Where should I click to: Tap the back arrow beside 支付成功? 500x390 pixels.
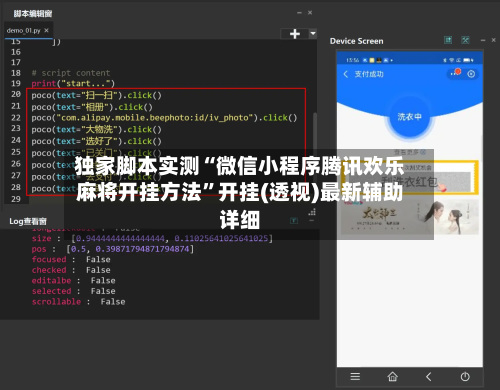point(346,74)
